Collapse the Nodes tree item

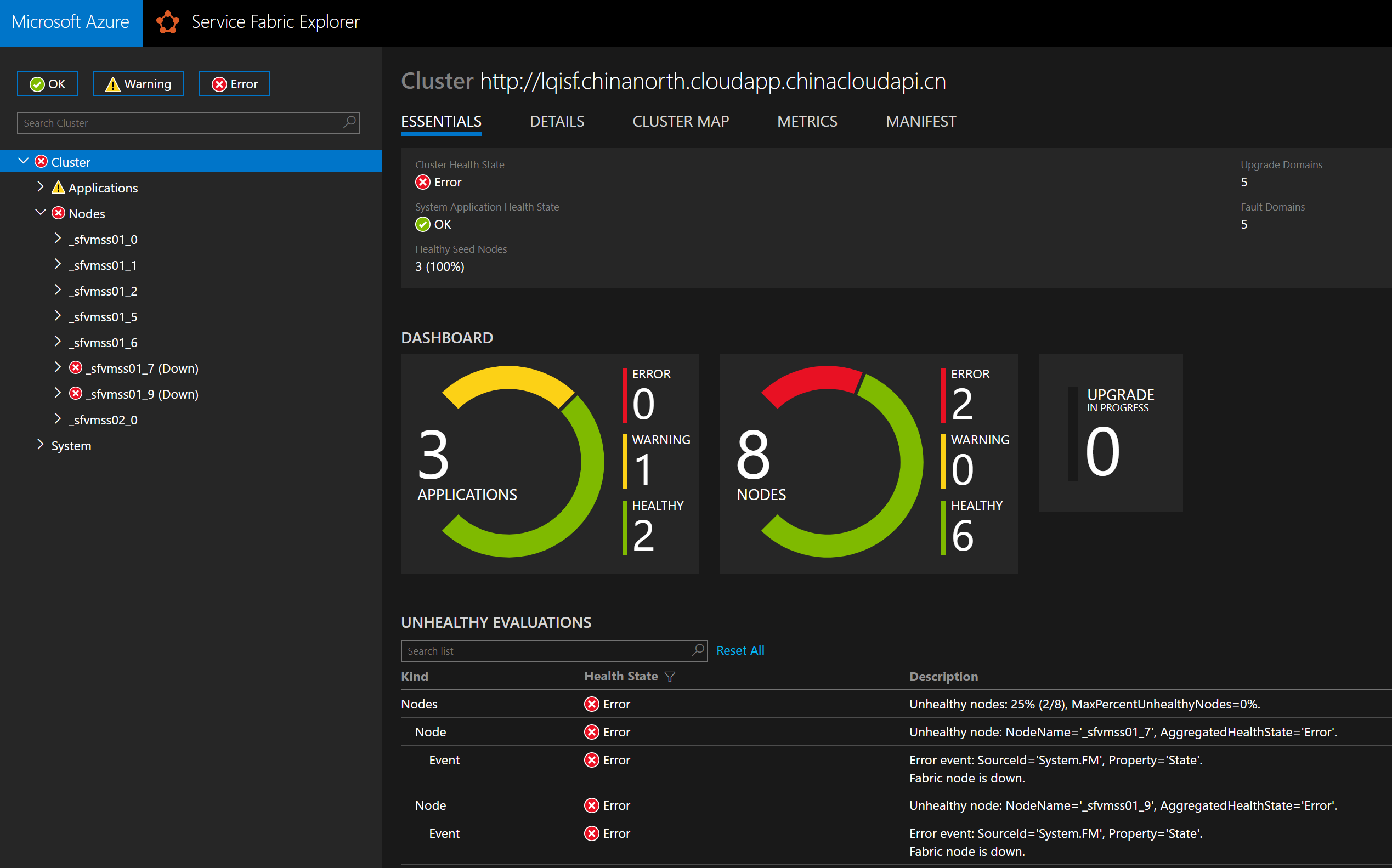[40, 212]
